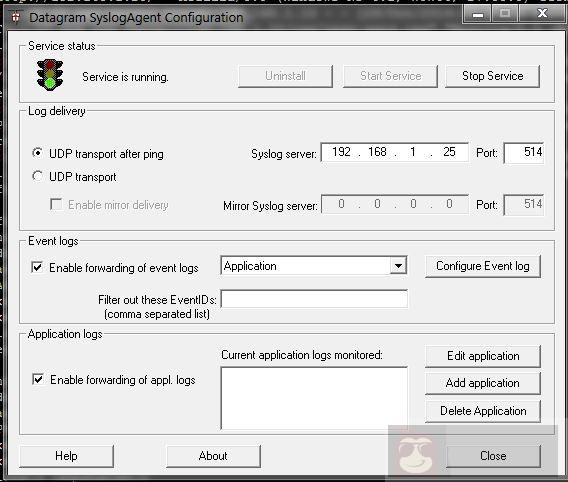Click the 'Service is running.' status text
The image size is (568, 482).
(x=125, y=77)
